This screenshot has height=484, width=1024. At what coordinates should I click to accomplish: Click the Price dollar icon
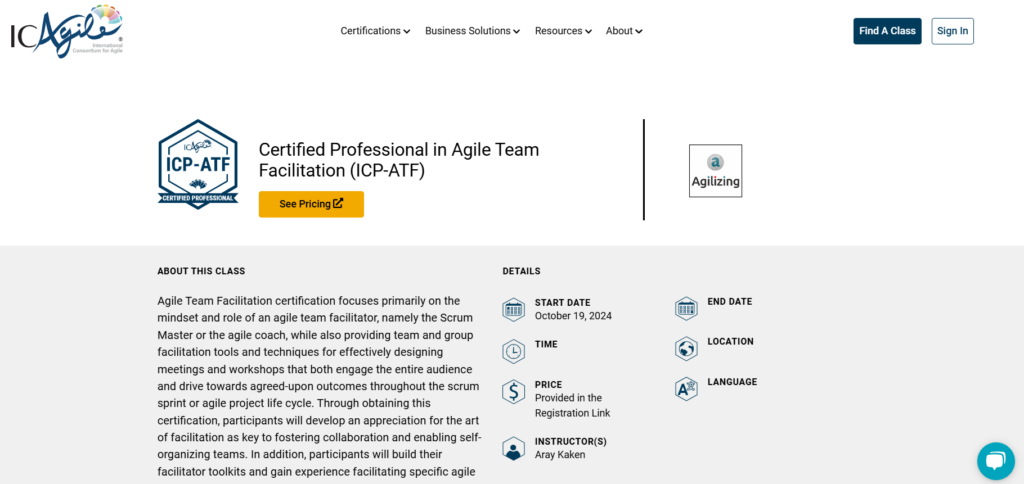pyautogui.click(x=513, y=392)
